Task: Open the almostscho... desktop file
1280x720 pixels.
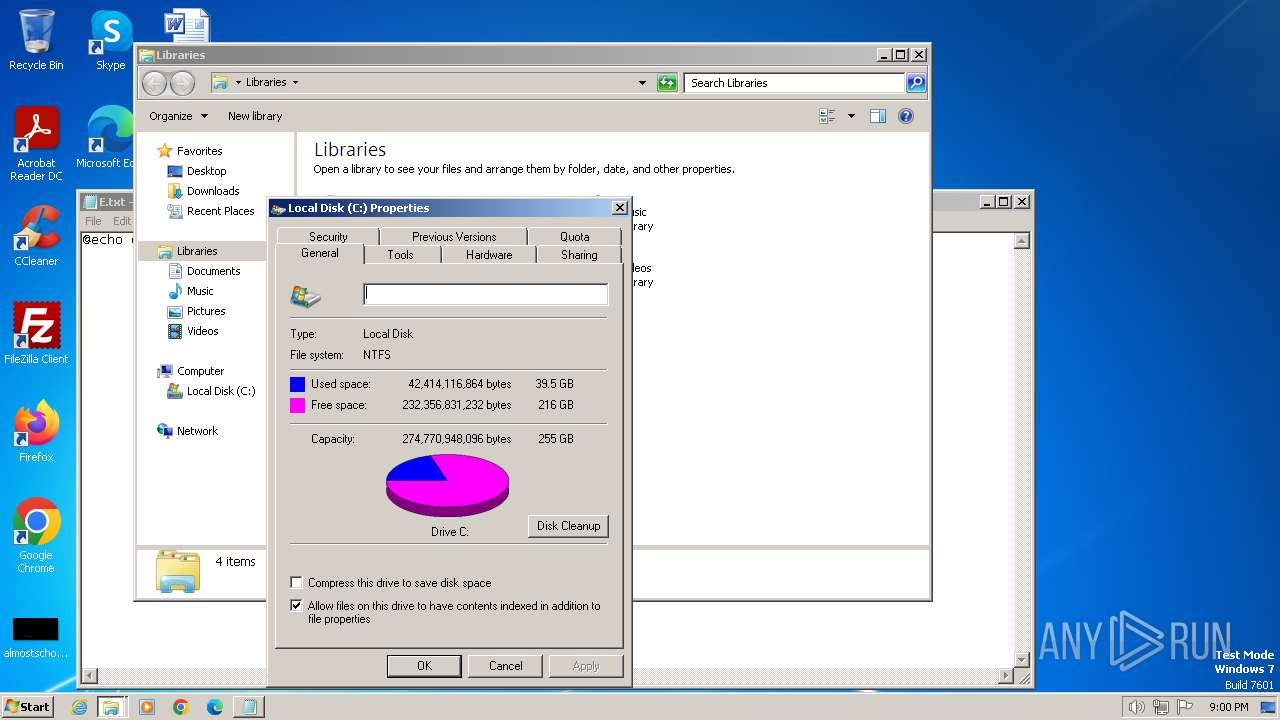Action: click(x=36, y=637)
